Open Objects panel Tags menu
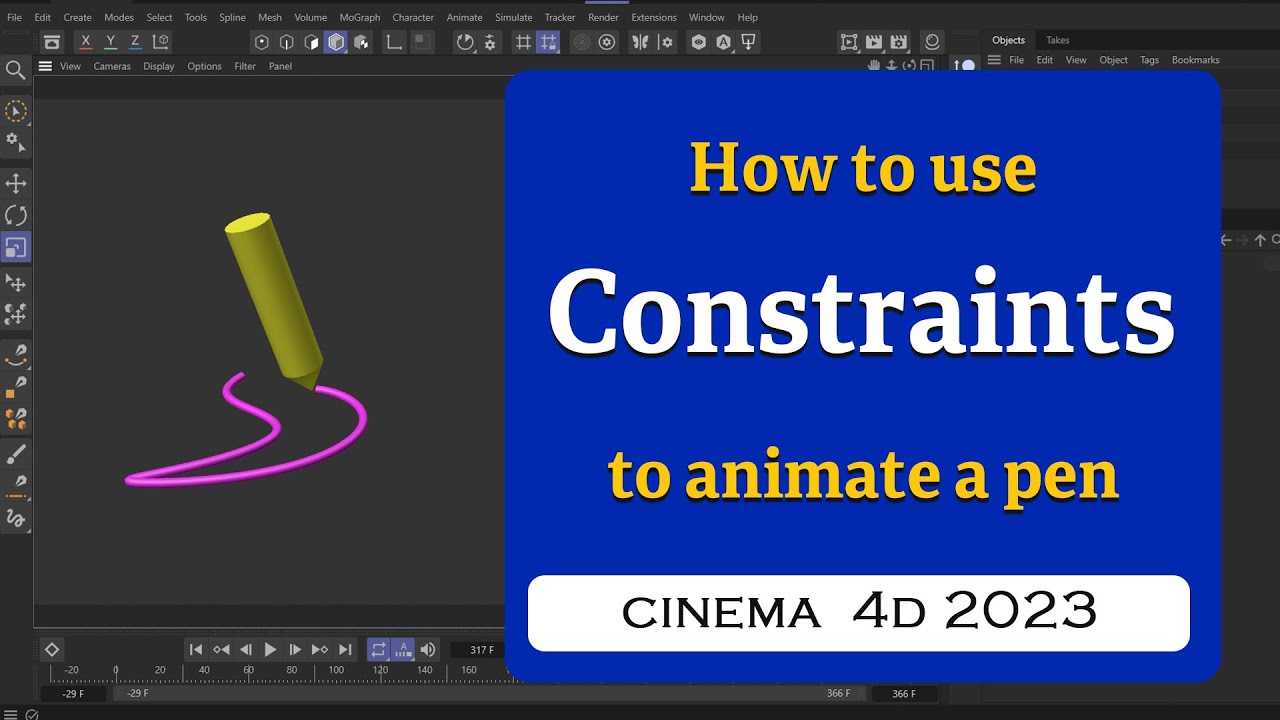 1150,60
